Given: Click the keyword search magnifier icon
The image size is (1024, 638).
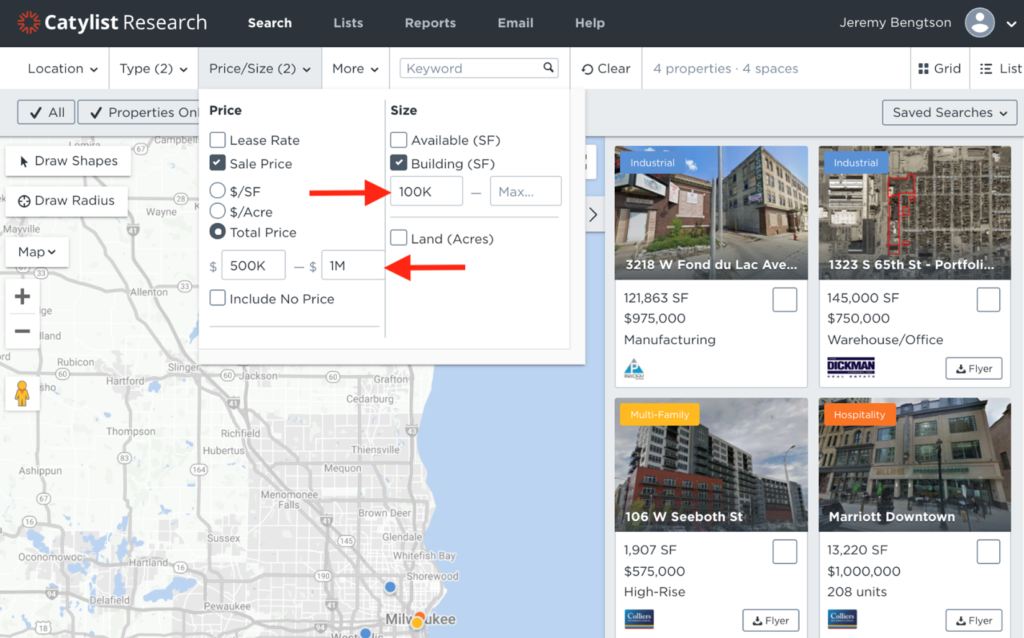Looking at the screenshot, I should click(549, 67).
